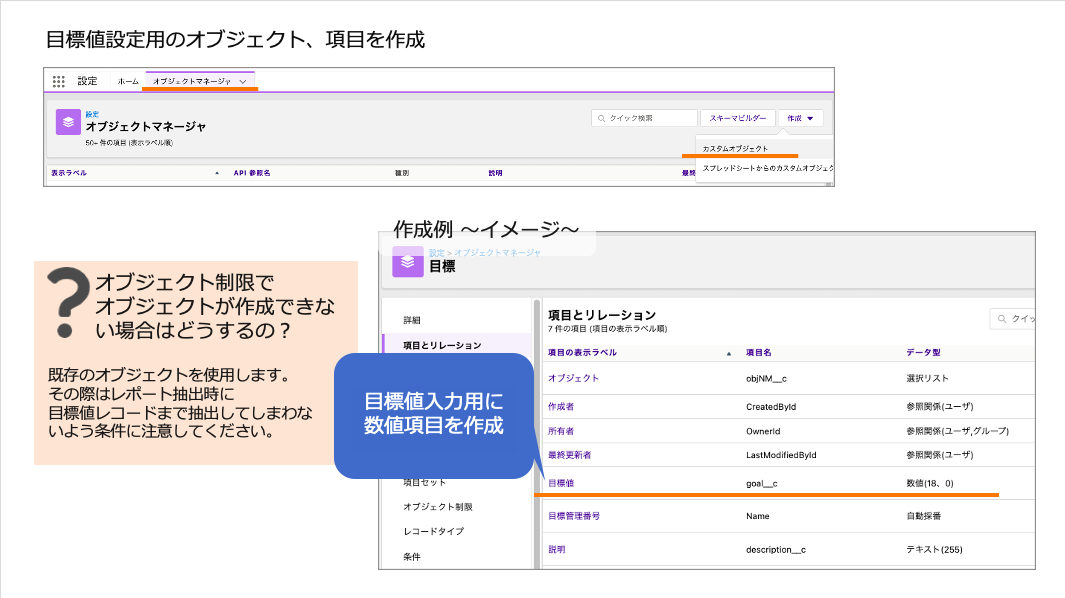The image size is (1065, 598).
Task: Choose スプレッドシートからのカスタムオブジェクト menu item
Action: [768, 168]
